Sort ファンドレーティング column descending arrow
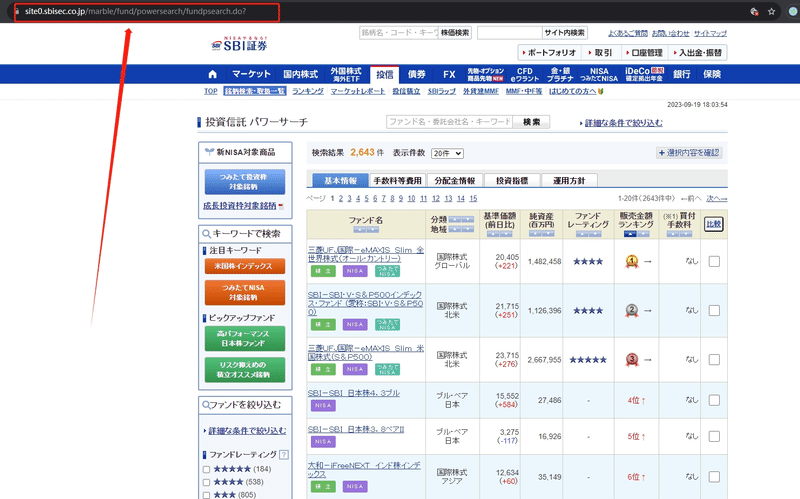 tap(595, 234)
